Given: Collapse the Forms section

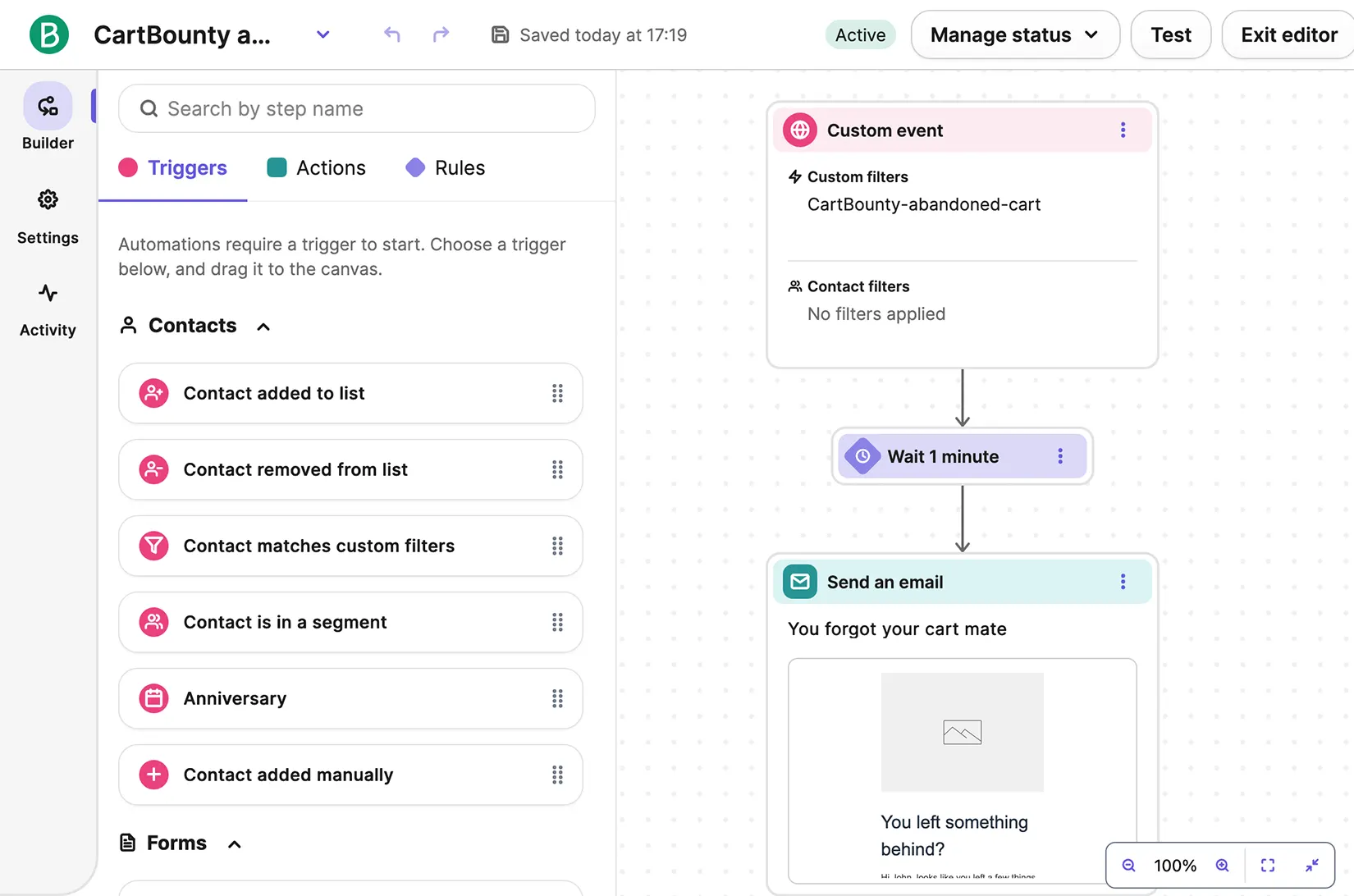Looking at the screenshot, I should [235, 844].
